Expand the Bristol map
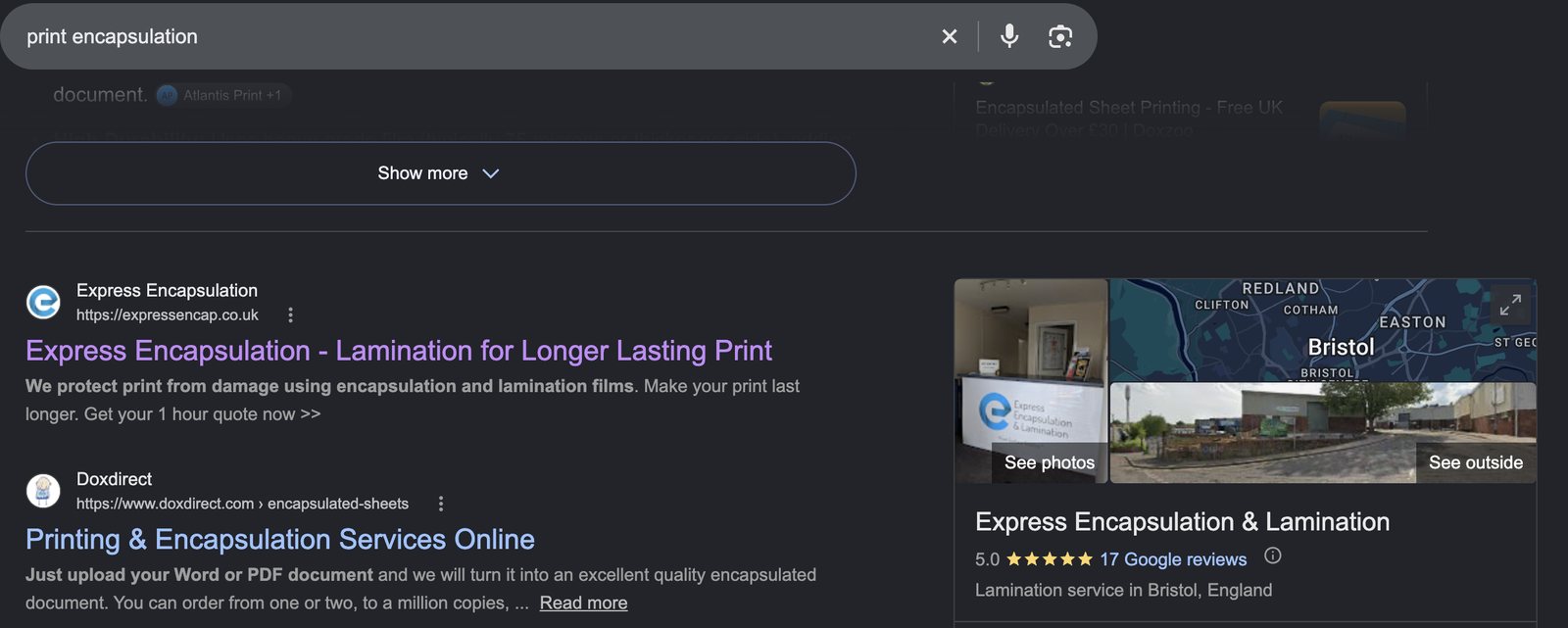1568x628 pixels. 1510,305
